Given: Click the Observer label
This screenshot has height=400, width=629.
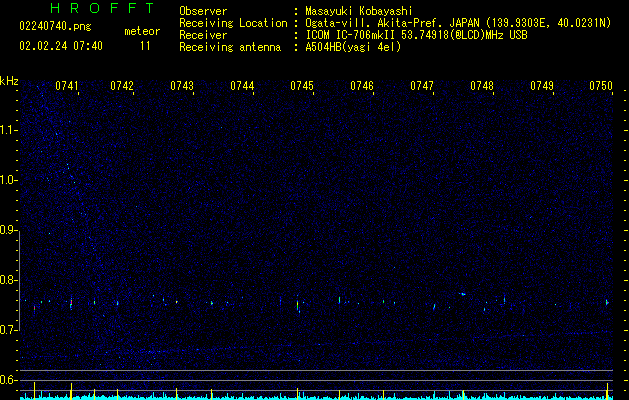Looking at the screenshot, I should [203, 11].
